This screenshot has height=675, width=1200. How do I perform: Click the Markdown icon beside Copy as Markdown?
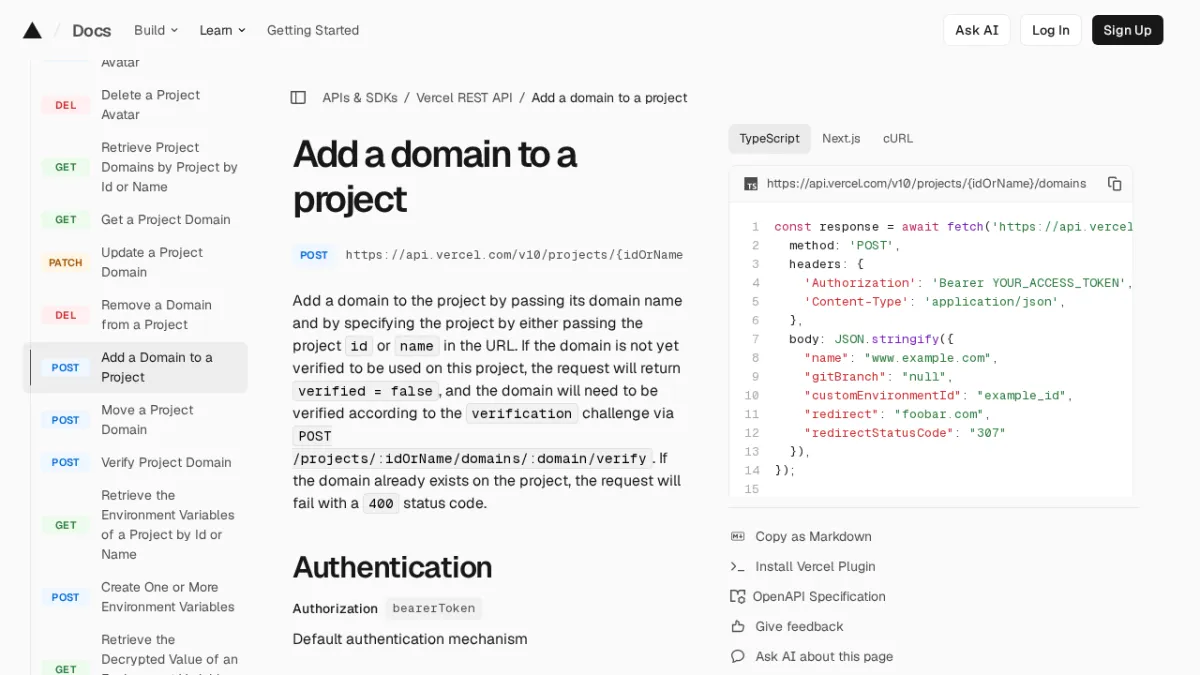coord(738,537)
